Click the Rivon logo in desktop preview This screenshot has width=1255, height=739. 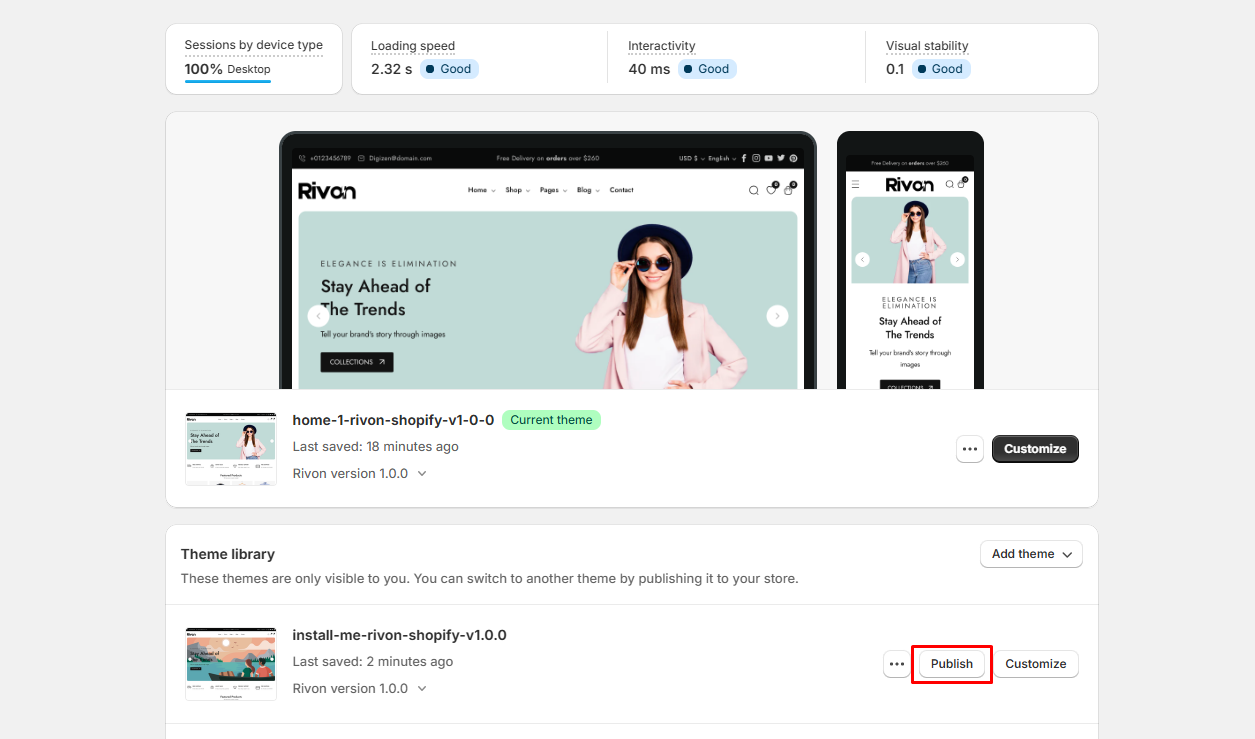[x=327, y=190]
